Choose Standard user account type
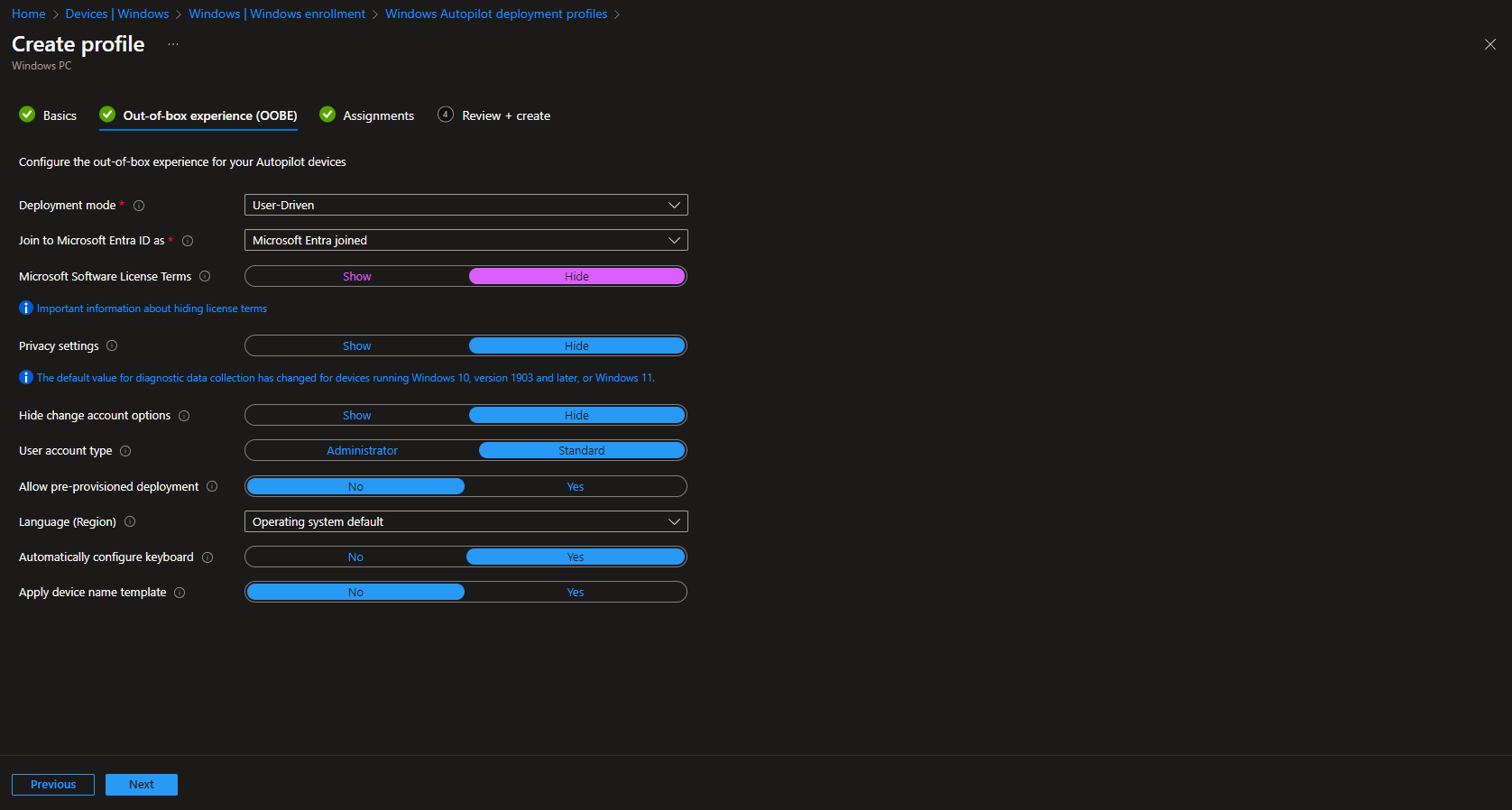1512x810 pixels. (582, 450)
